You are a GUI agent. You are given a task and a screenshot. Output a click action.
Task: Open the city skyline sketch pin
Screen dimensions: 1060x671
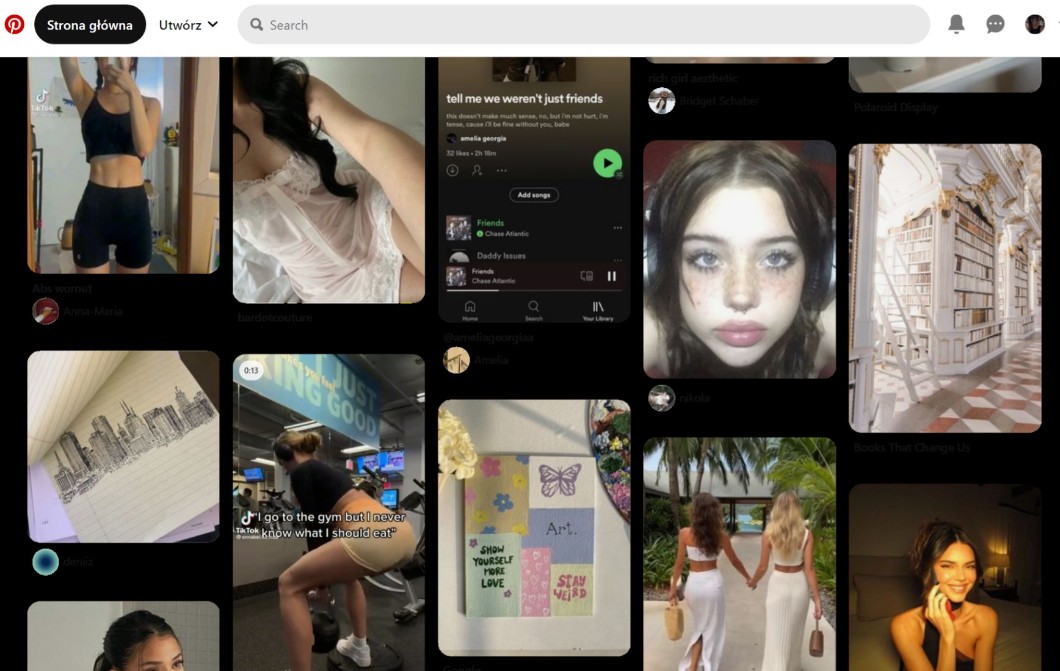click(123, 446)
